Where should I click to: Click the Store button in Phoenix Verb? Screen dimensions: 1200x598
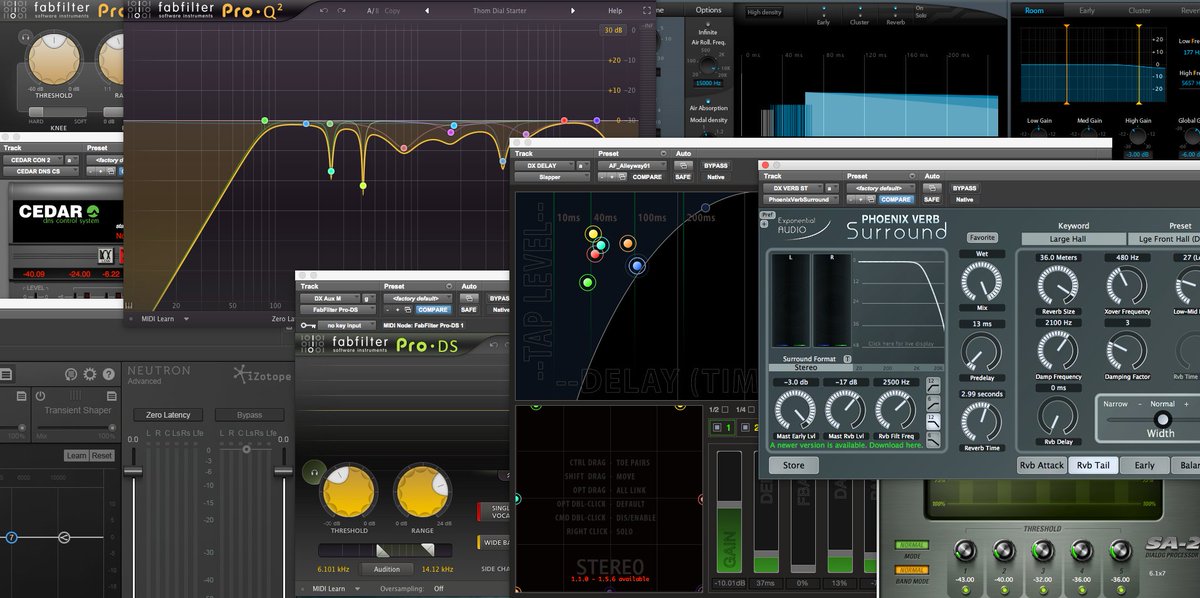point(793,465)
